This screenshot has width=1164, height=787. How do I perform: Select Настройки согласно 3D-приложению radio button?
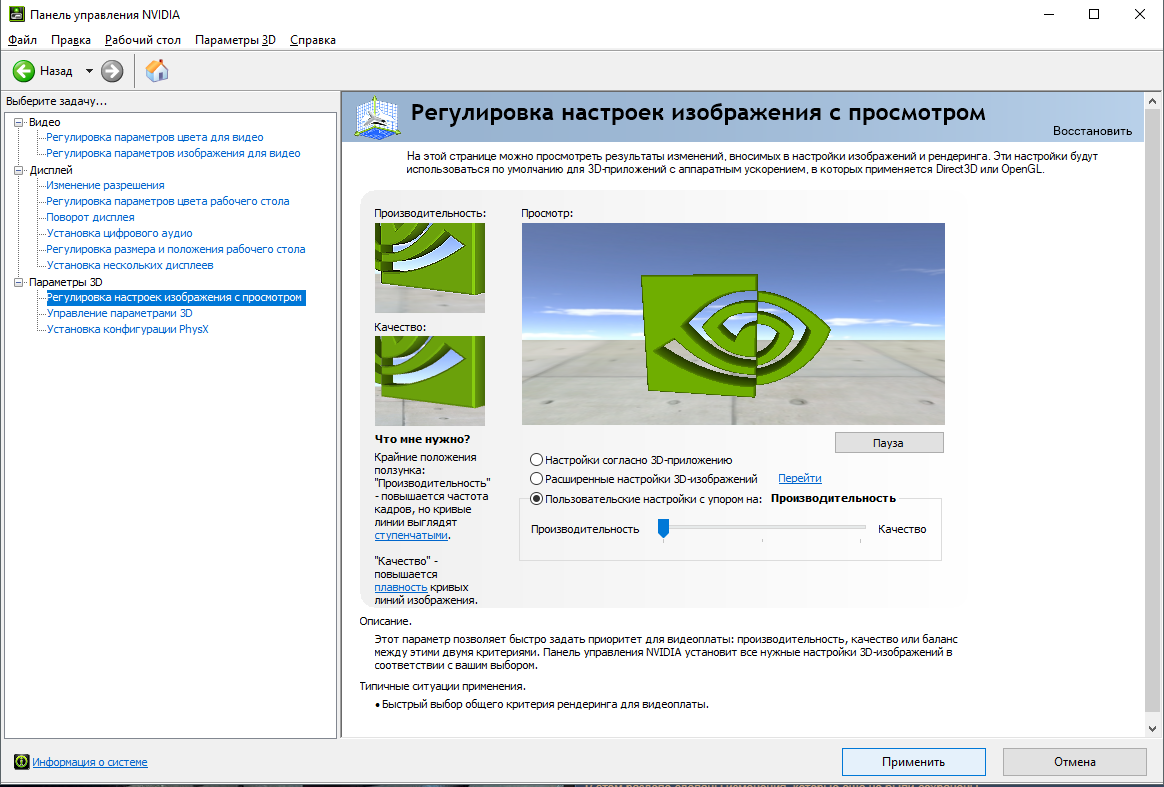tap(536, 460)
